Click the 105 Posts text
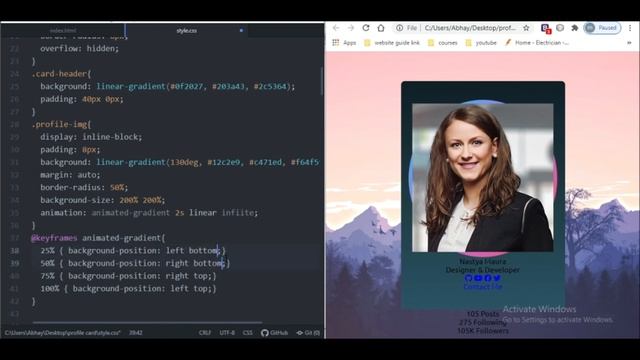Image resolution: width=640 pixels, height=360 pixels. (482, 314)
